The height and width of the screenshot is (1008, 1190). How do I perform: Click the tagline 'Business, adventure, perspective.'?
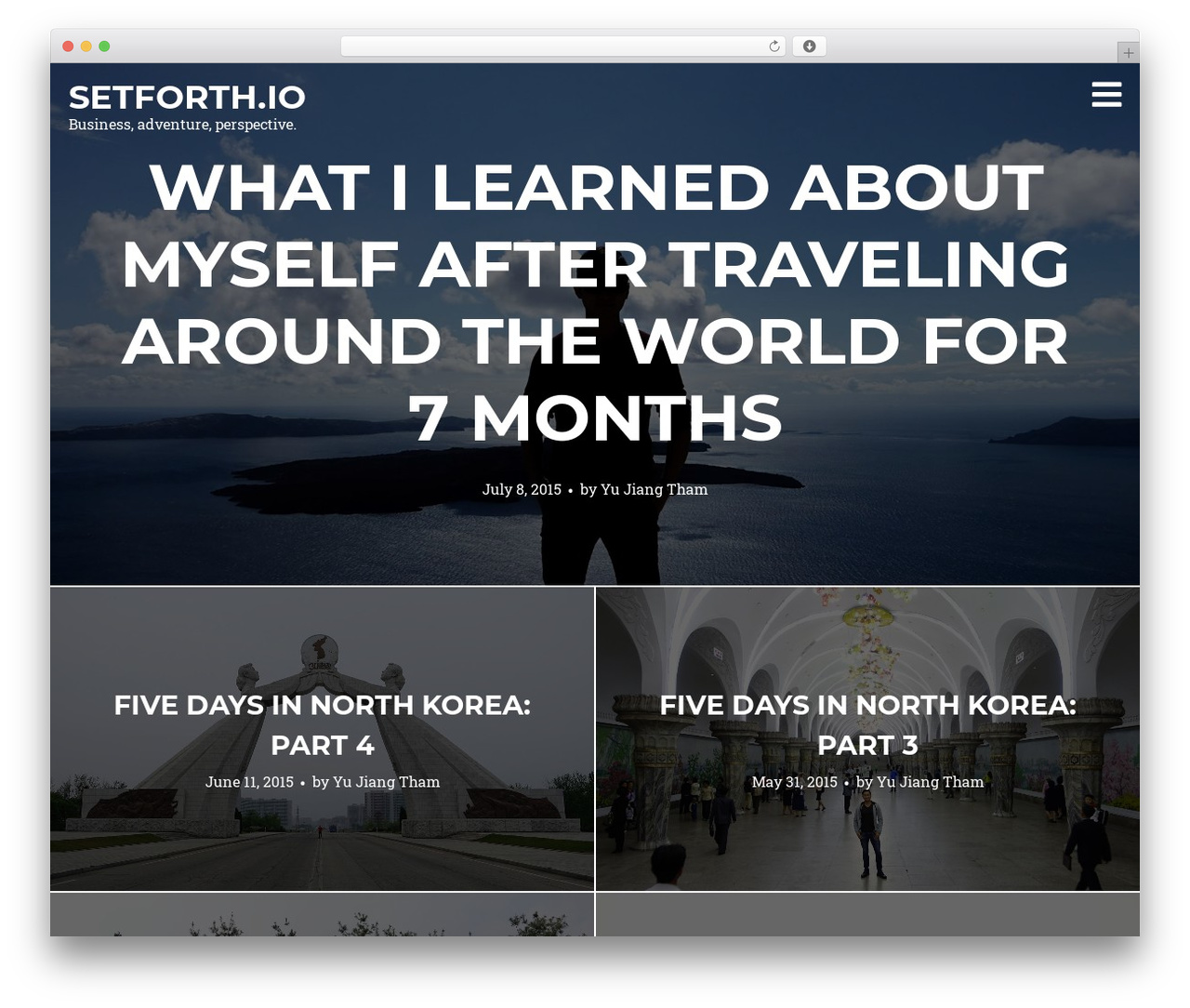coord(182,125)
